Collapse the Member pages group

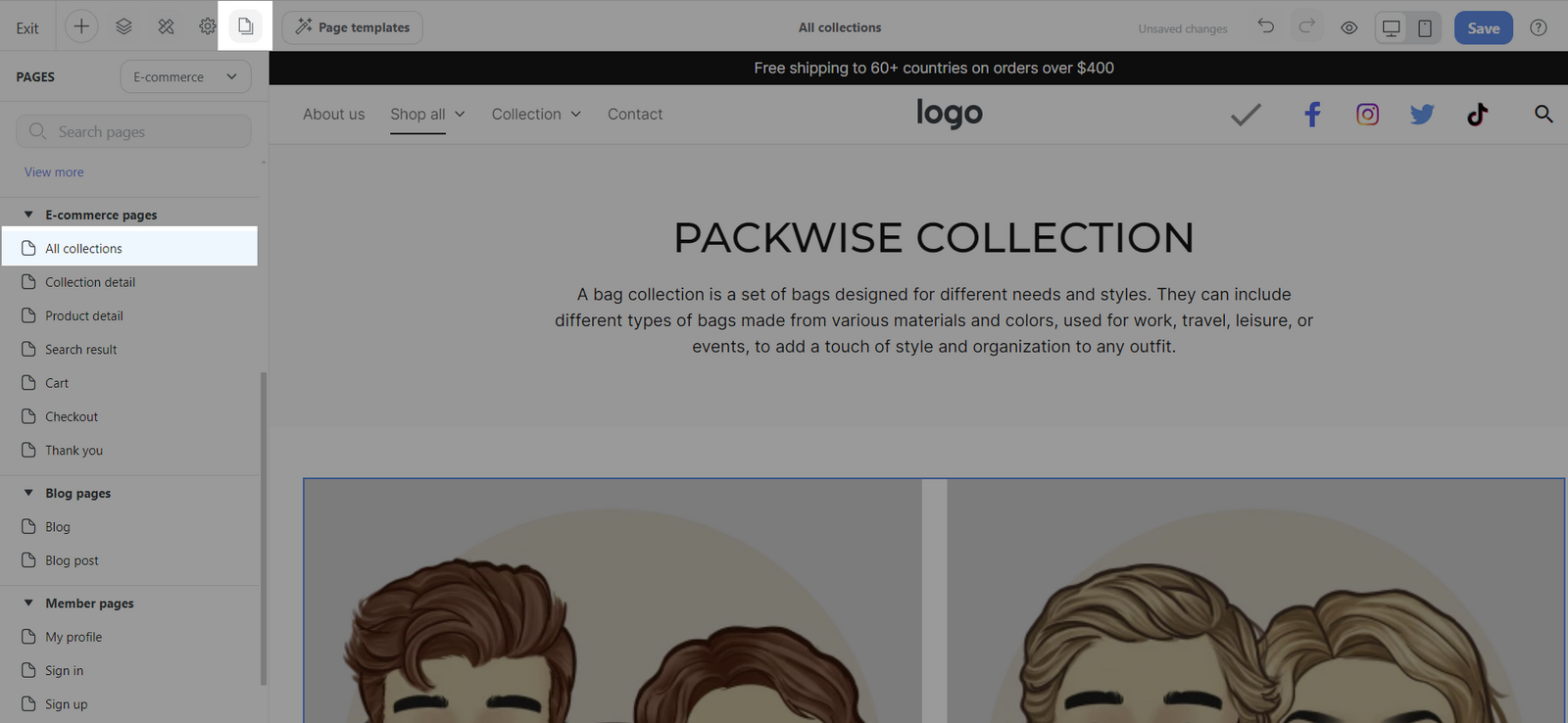(x=28, y=602)
